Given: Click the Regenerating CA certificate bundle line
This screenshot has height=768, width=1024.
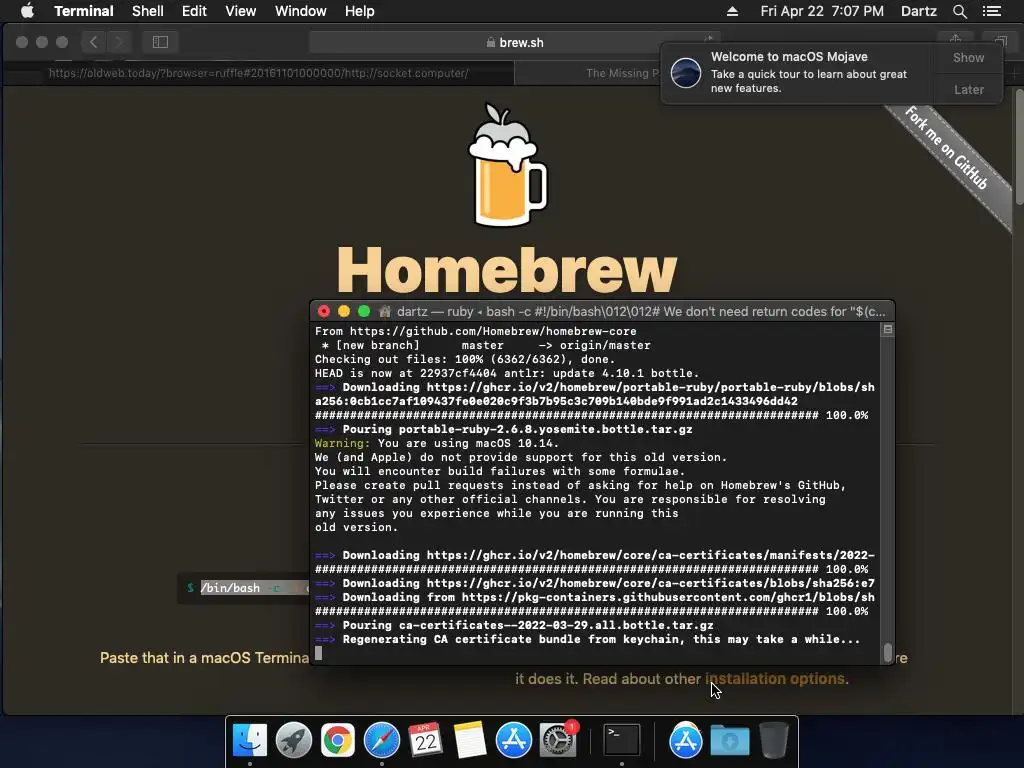Looking at the screenshot, I should tap(587, 639).
